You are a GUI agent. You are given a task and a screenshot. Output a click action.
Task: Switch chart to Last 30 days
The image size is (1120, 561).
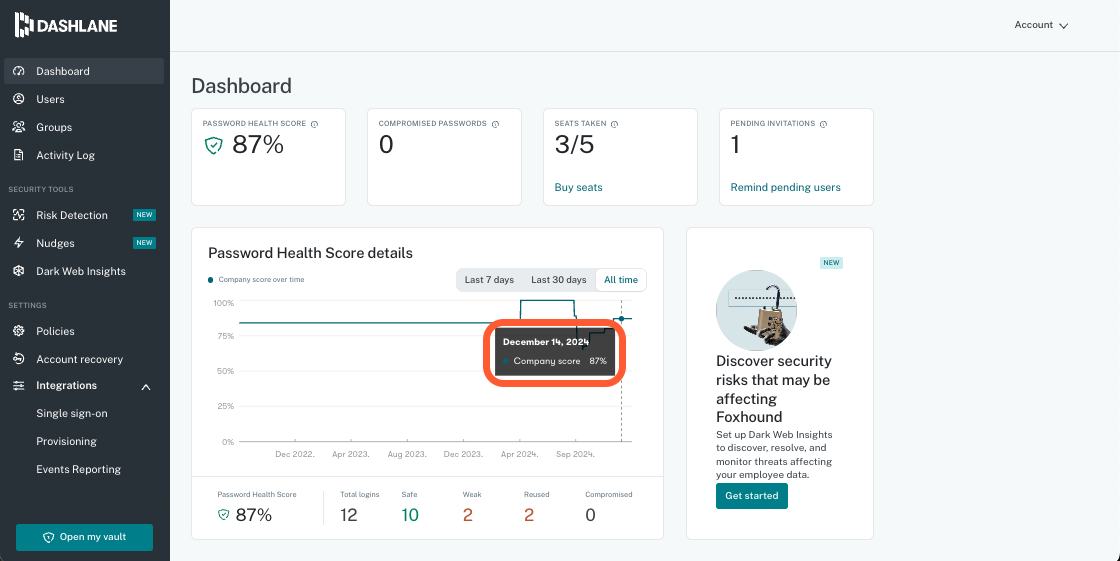559,280
